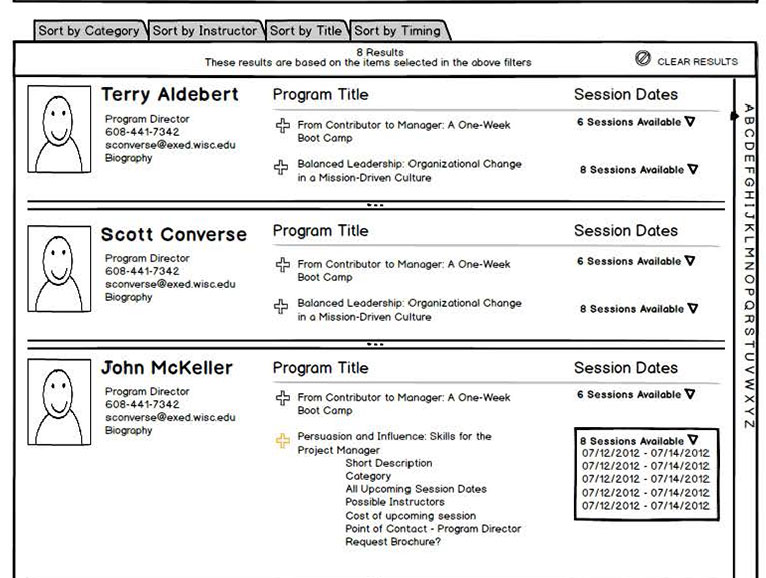The height and width of the screenshot is (578, 766).
Task: Open Terry Aldebert's 8 Sessions Available dropdown
Action: pyautogui.click(x=639, y=170)
